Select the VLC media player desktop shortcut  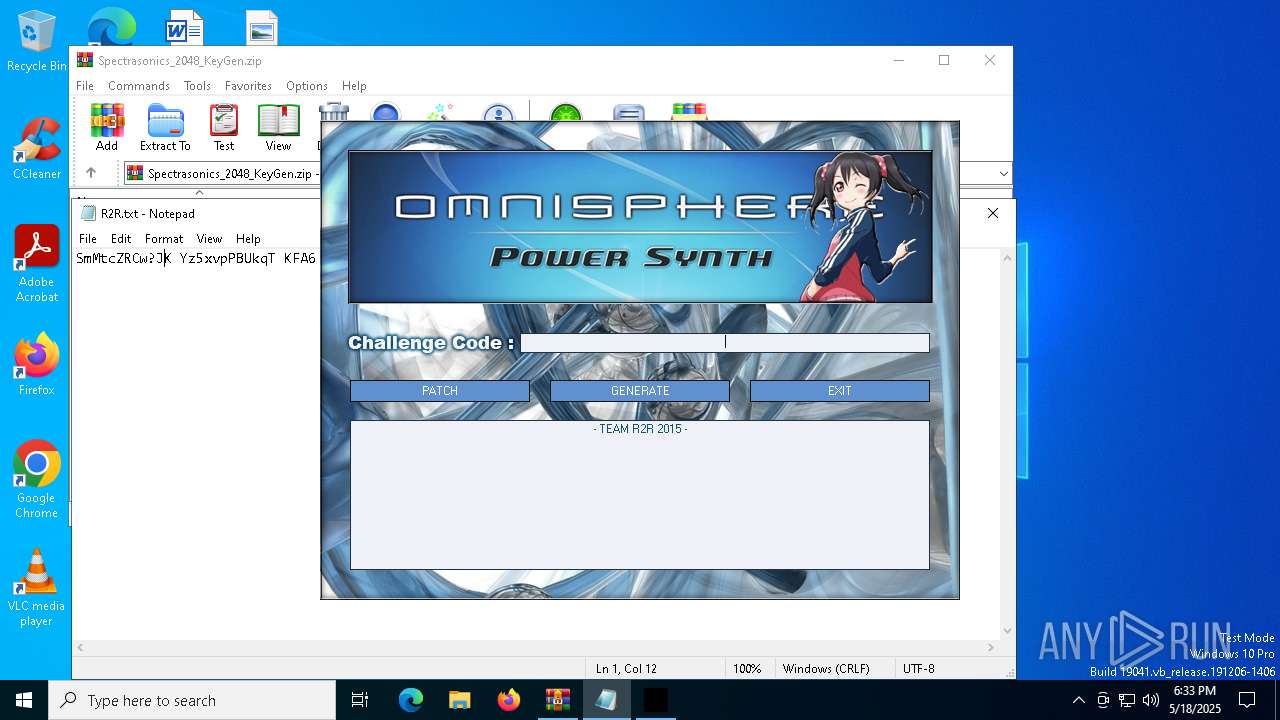37,587
